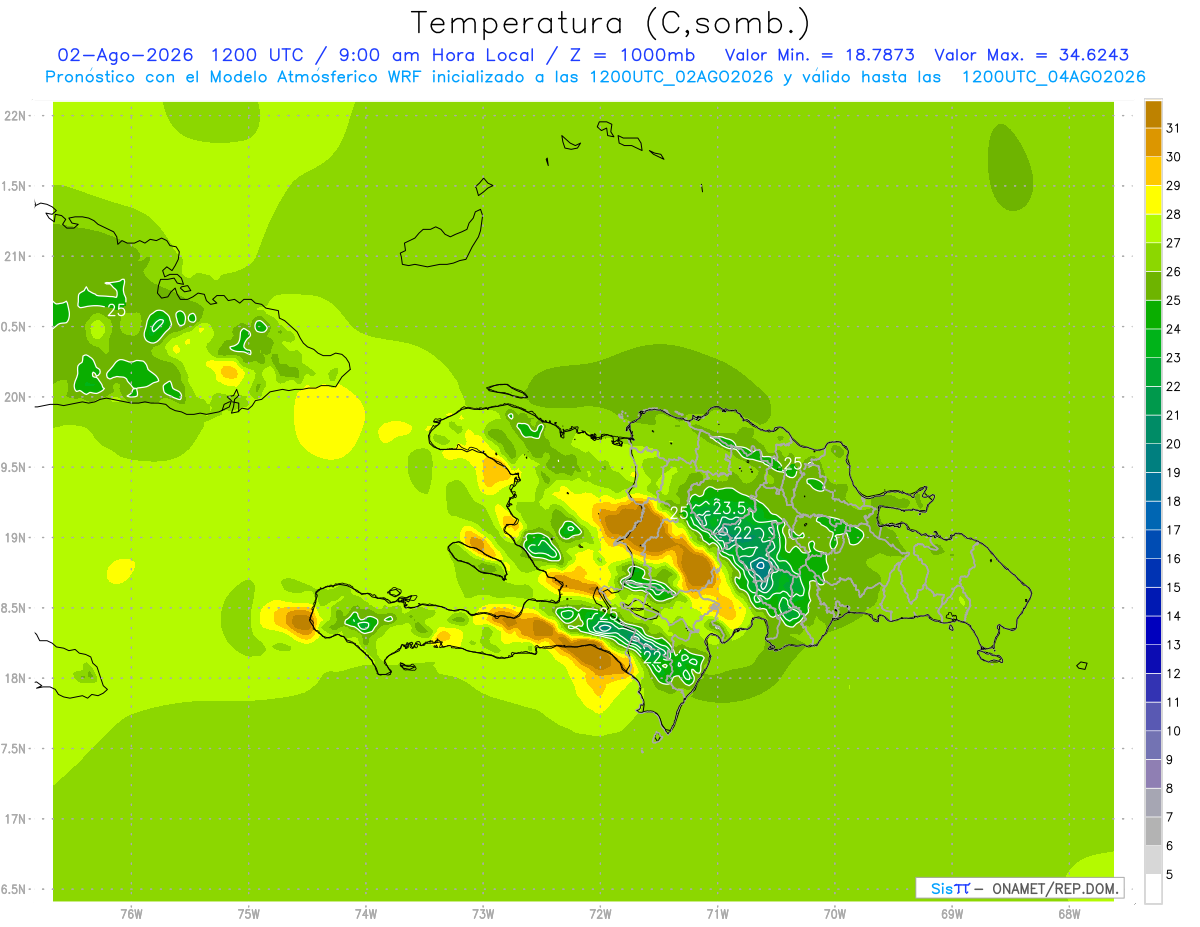1200x927 pixels.
Task: Click the colorbar label "12"
Action: tap(1174, 674)
